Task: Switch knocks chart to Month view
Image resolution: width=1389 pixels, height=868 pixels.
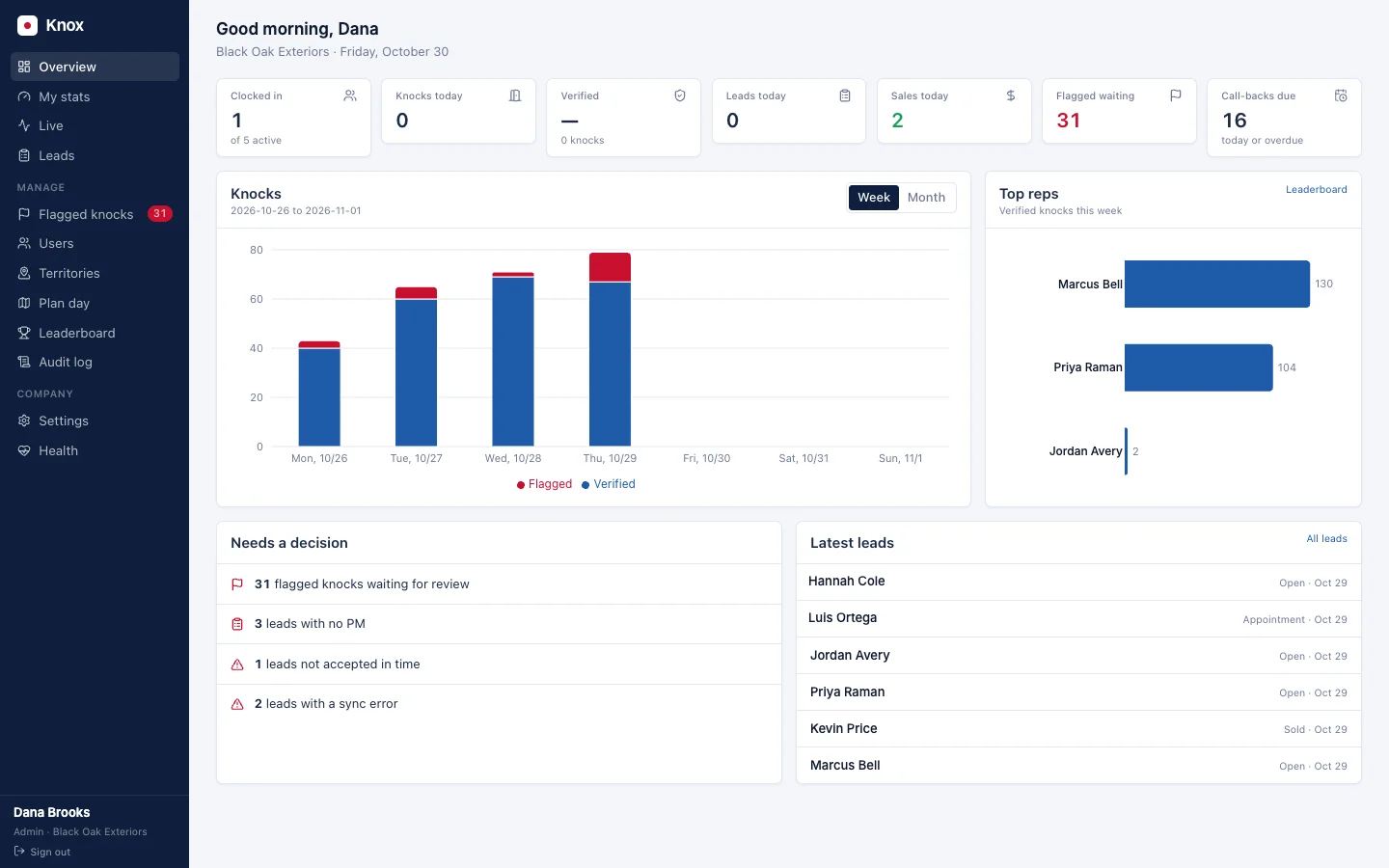Action: pyautogui.click(x=926, y=198)
